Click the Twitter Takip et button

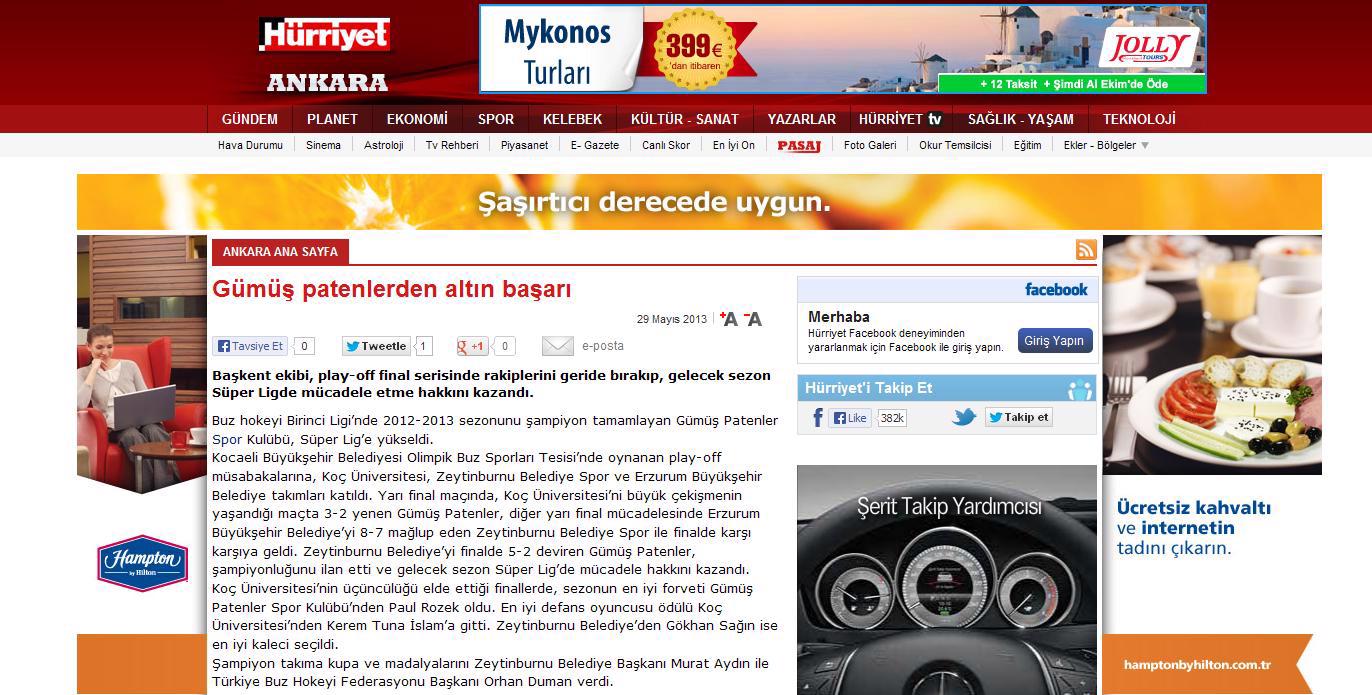pos(1019,417)
